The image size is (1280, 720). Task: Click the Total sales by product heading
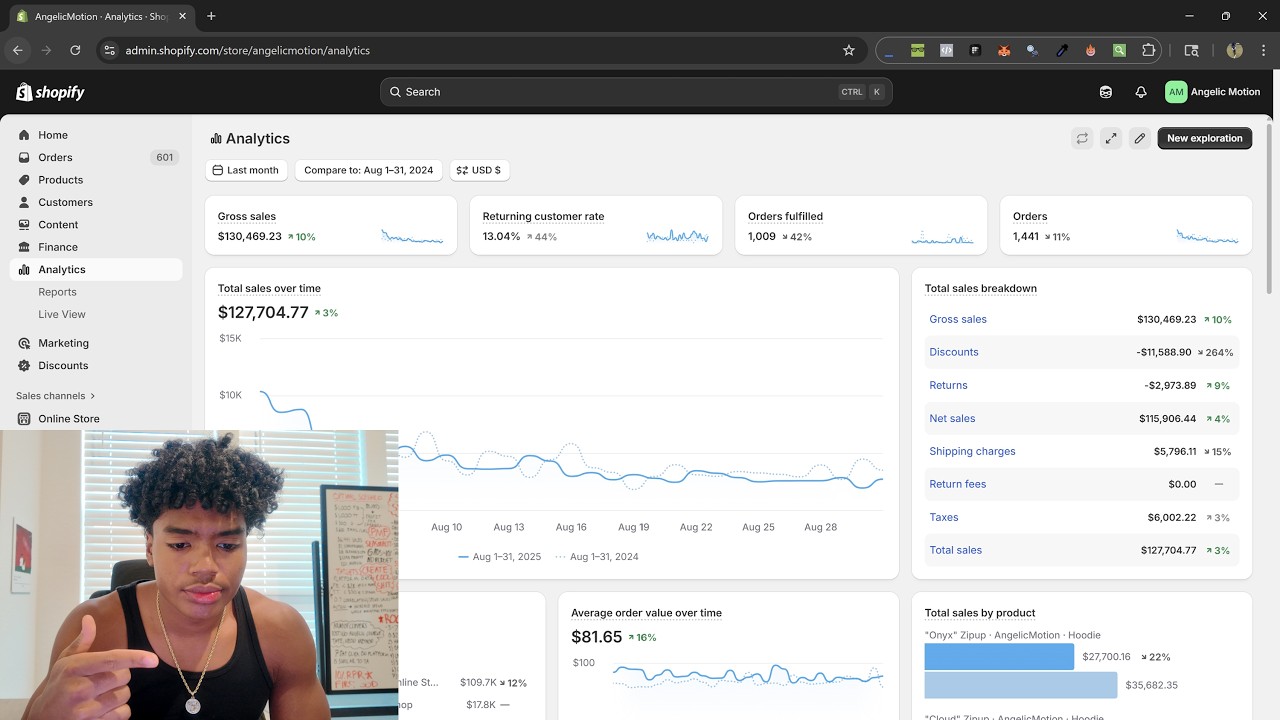tap(980, 613)
